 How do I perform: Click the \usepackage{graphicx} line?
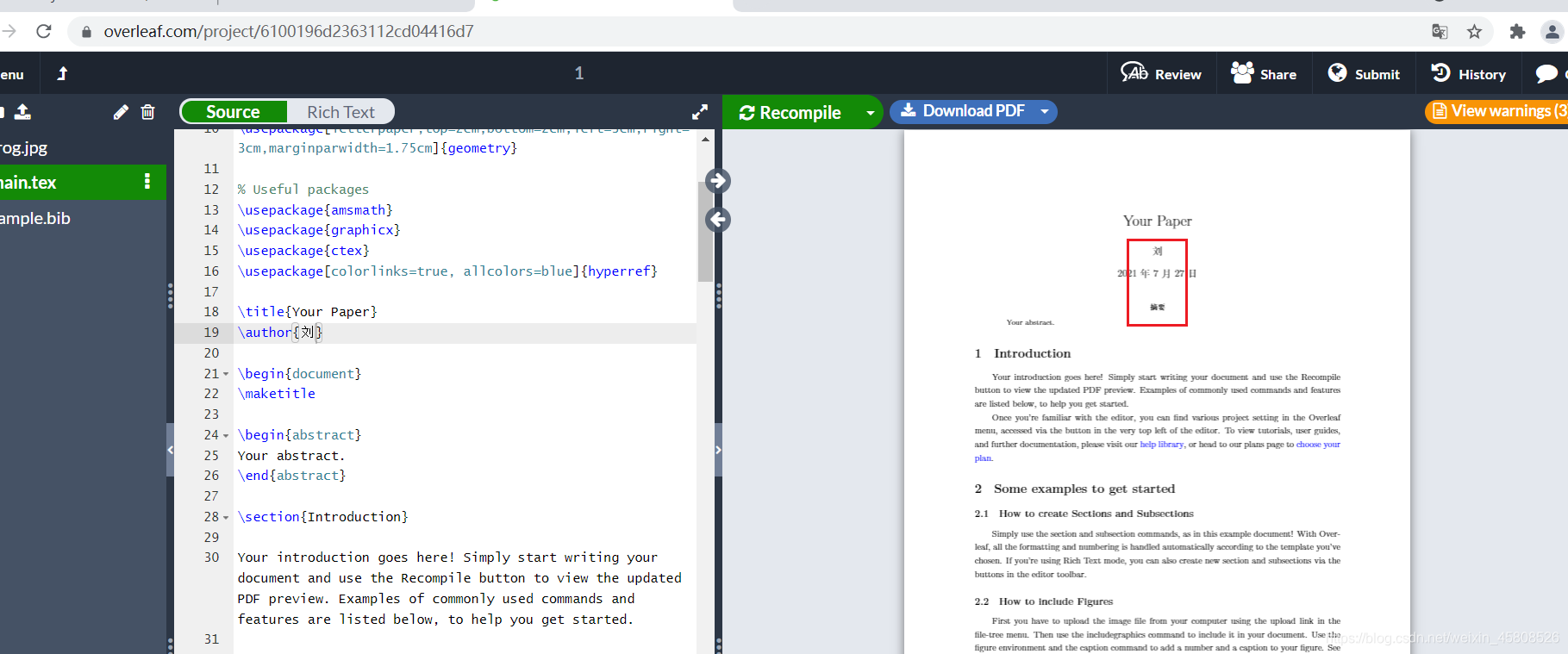click(319, 230)
